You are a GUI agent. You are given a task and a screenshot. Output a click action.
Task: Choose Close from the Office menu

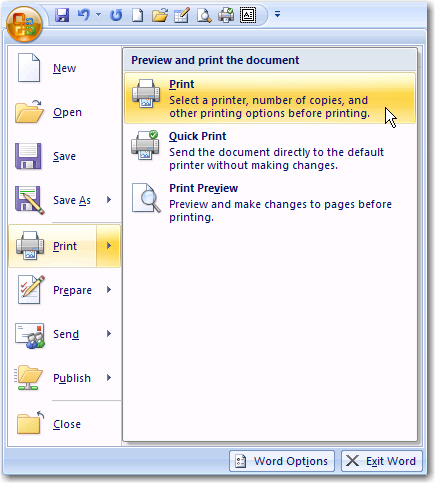64,424
